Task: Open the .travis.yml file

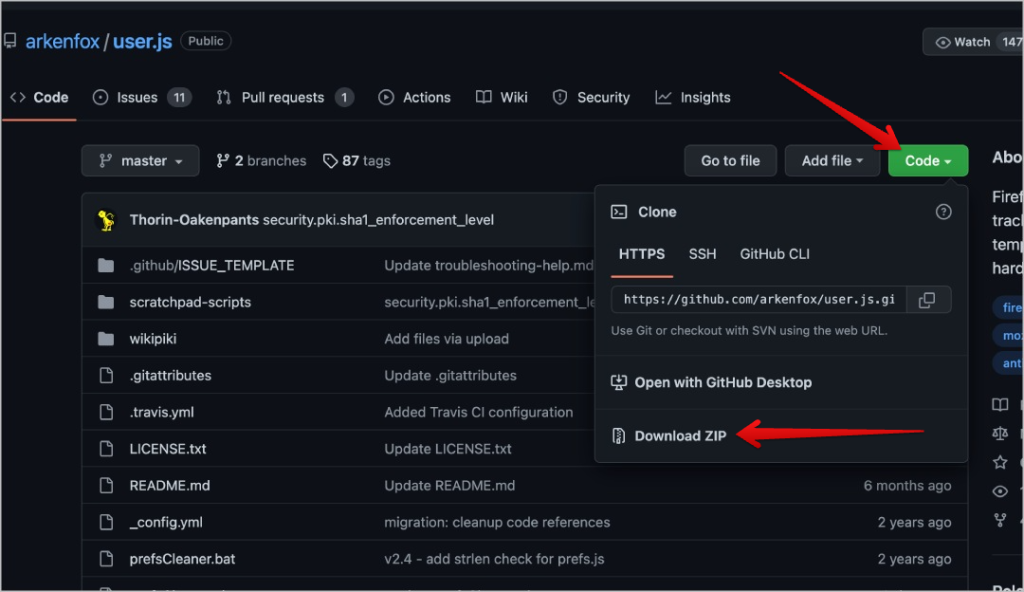Action: [161, 412]
